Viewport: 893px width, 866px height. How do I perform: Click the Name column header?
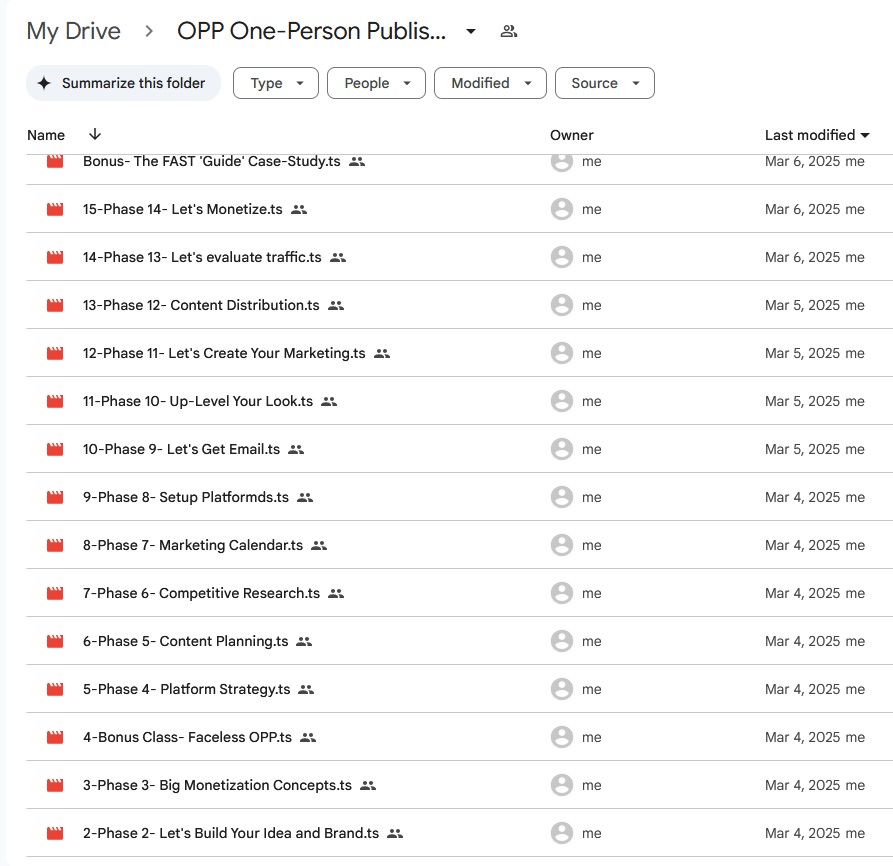pyautogui.click(x=46, y=135)
